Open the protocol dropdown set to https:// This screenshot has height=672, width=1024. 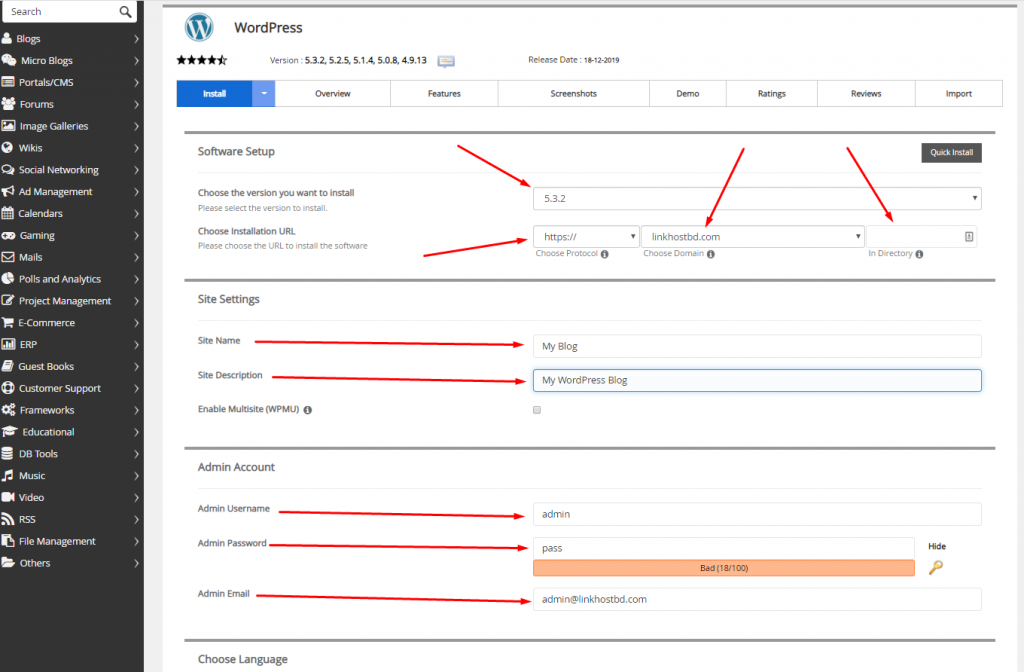[586, 236]
